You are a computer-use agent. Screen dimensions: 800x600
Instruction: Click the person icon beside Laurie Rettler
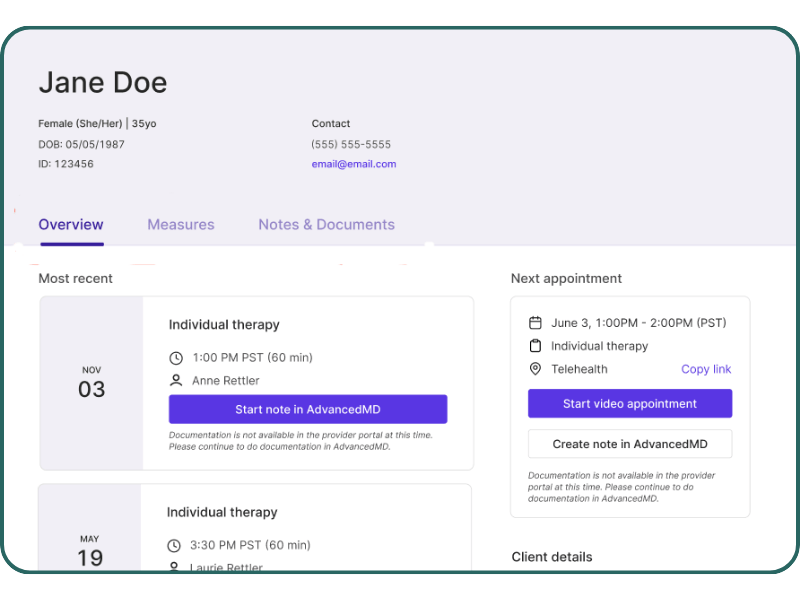coord(174,566)
